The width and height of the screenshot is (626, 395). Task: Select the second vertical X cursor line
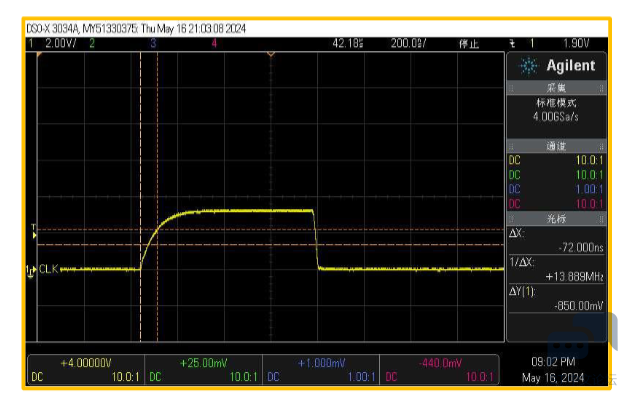(x=158, y=197)
